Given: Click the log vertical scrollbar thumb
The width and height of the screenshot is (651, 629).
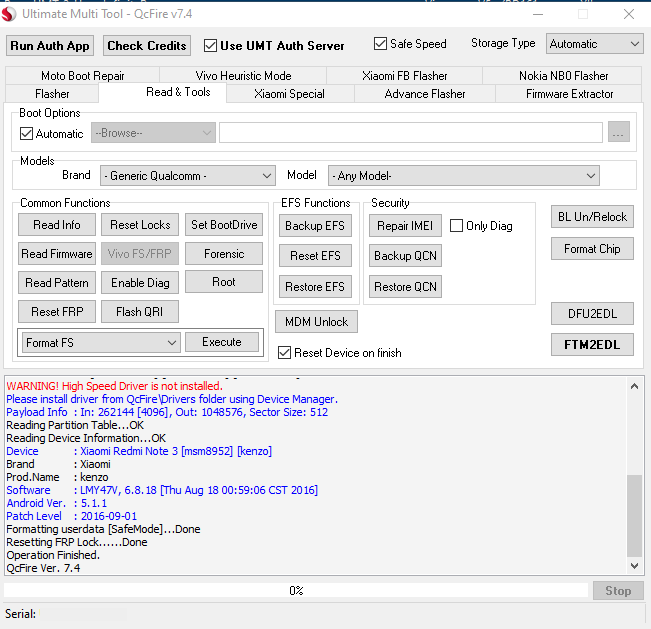Looking at the screenshot, I should click(x=634, y=515).
